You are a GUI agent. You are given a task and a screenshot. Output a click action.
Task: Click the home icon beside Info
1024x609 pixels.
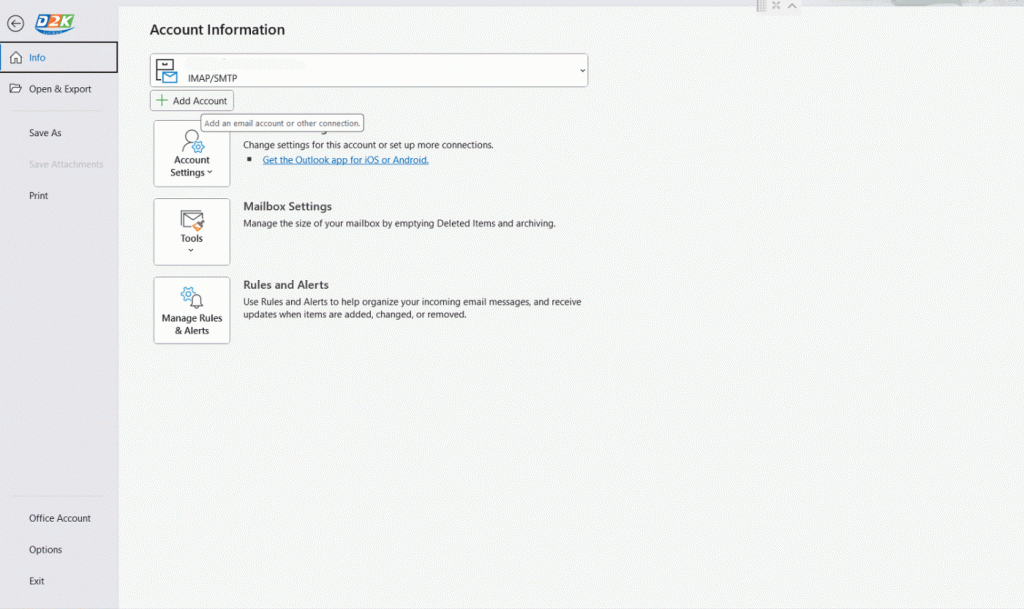(x=16, y=57)
